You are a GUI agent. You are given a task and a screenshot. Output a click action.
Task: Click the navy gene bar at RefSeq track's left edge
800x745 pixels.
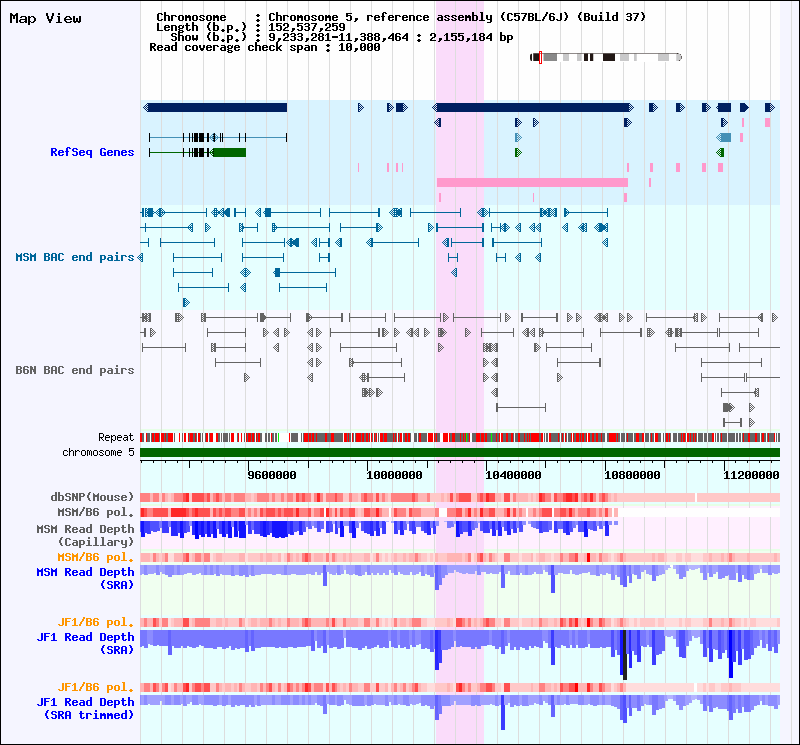pyautogui.click(x=215, y=107)
